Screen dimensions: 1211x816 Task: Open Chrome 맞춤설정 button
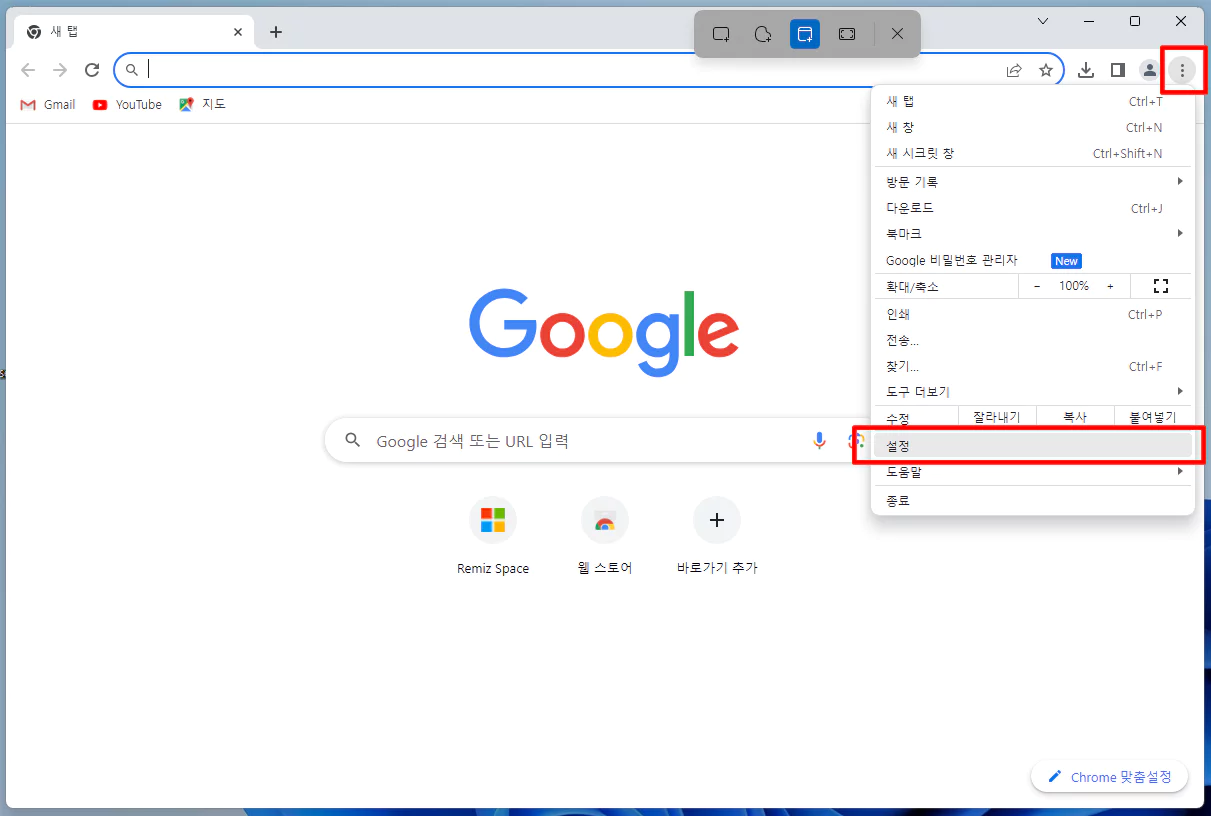[x=1109, y=777]
